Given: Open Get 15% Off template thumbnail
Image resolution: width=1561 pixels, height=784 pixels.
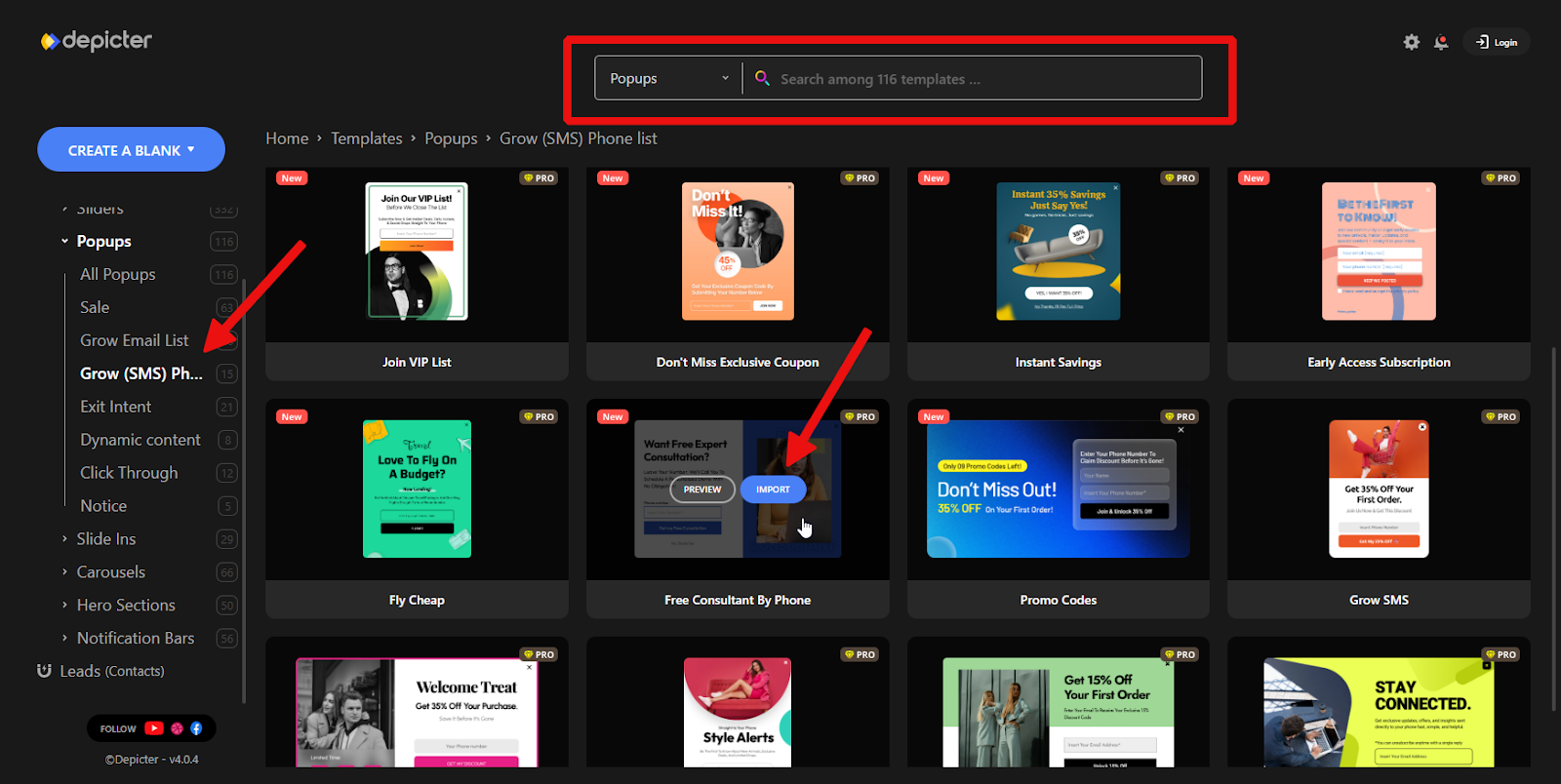Looking at the screenshot, I should (x=1059, y=712).
